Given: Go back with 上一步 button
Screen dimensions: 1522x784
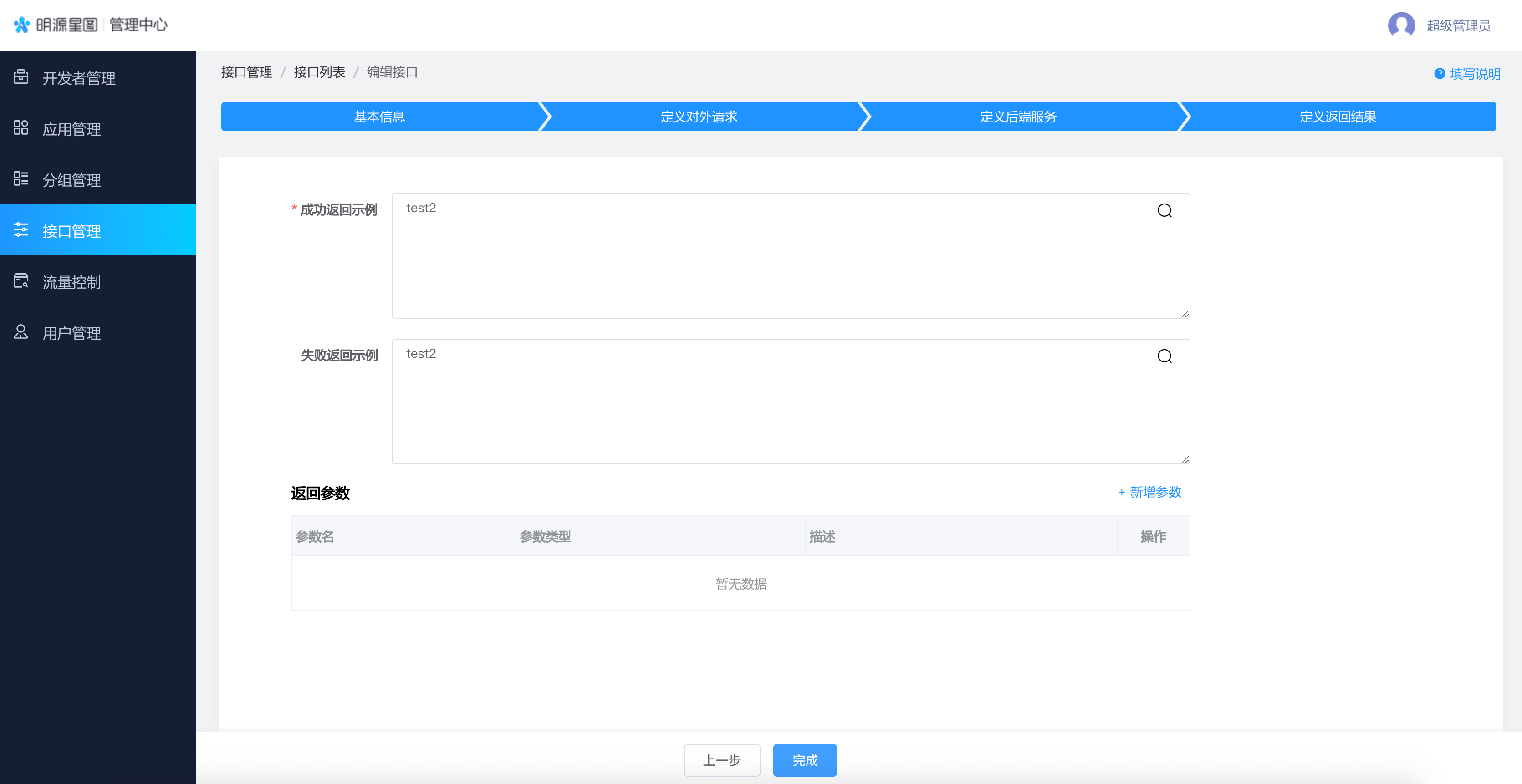Looking at the screenshot, I should tap(721, 760).
